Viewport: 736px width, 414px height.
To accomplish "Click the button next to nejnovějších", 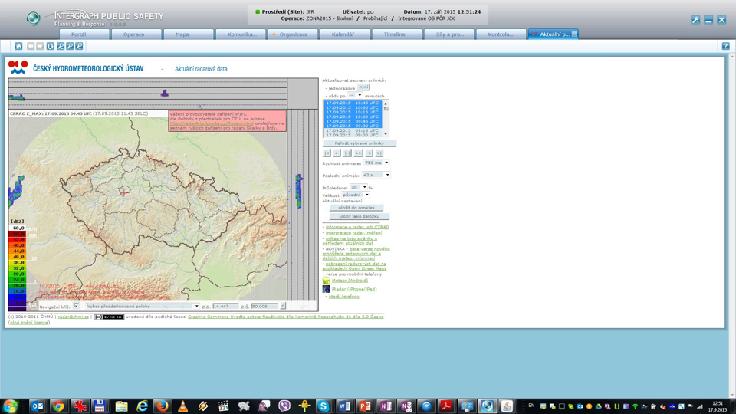I will point(364,88).
